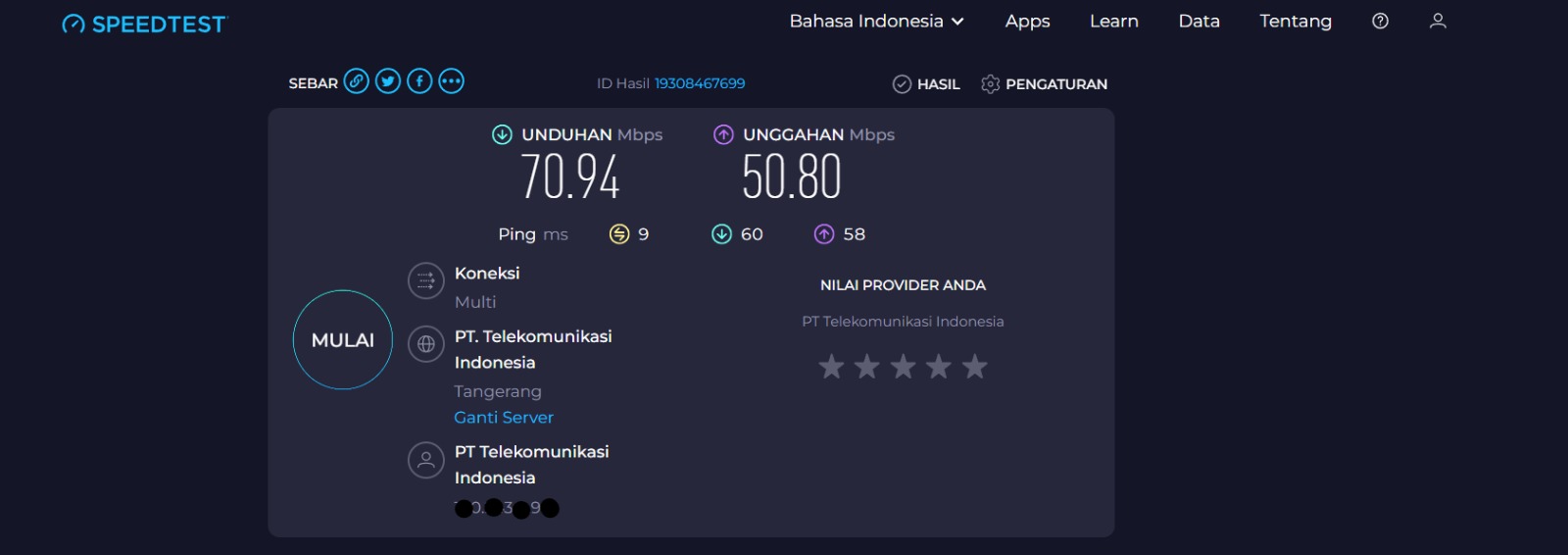Viewport: 1568px width, 555px height.
Task: Click the UNDUHAN download arrow icon
Action: pyautogui.click(x=502, y=134)
